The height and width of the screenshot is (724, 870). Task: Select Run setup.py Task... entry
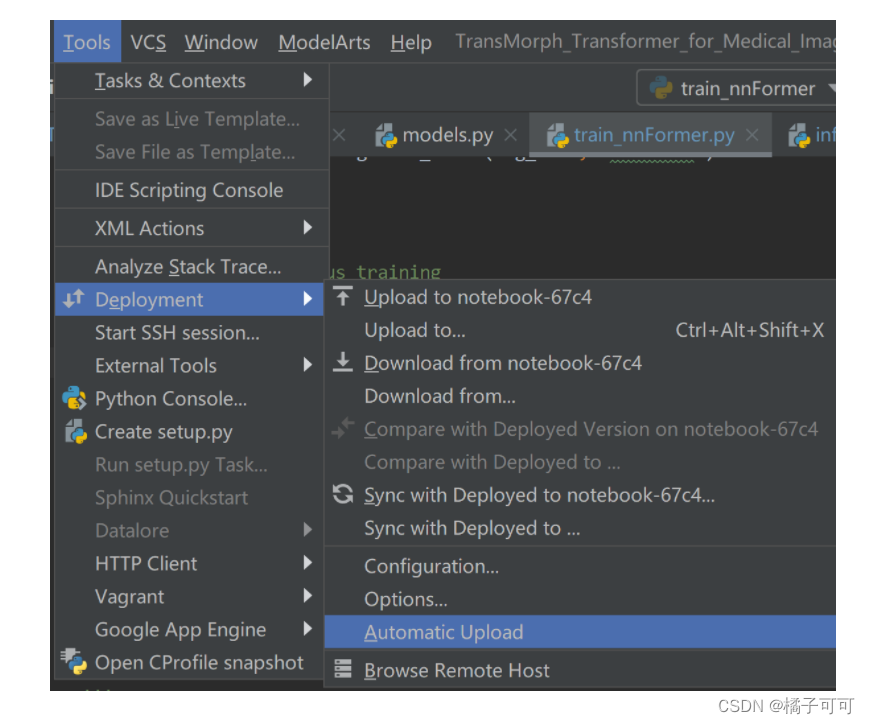coord(189,465)
